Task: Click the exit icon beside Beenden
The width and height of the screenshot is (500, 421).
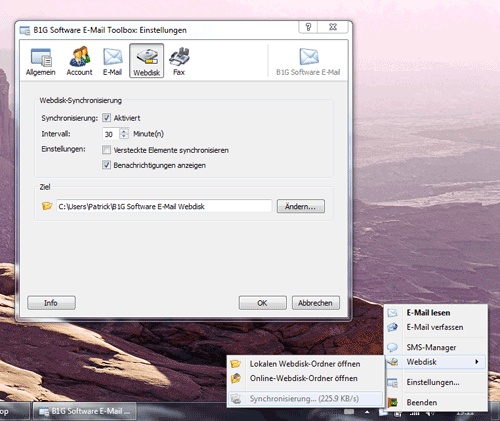Action: click(x=393, y=402)
